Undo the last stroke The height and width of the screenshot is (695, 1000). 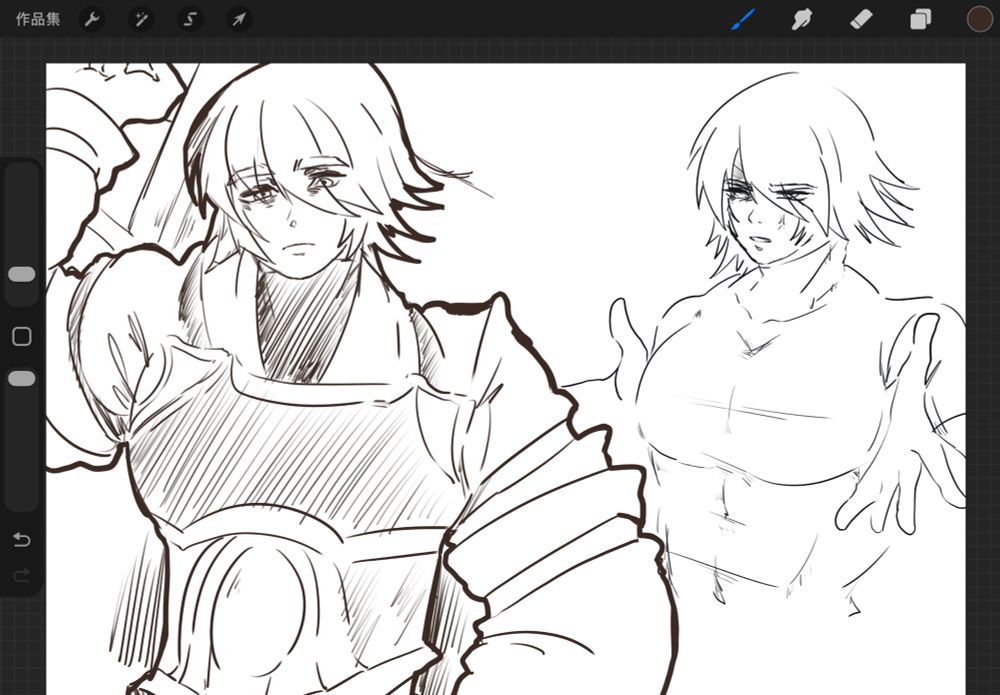[x=22, y=539]
